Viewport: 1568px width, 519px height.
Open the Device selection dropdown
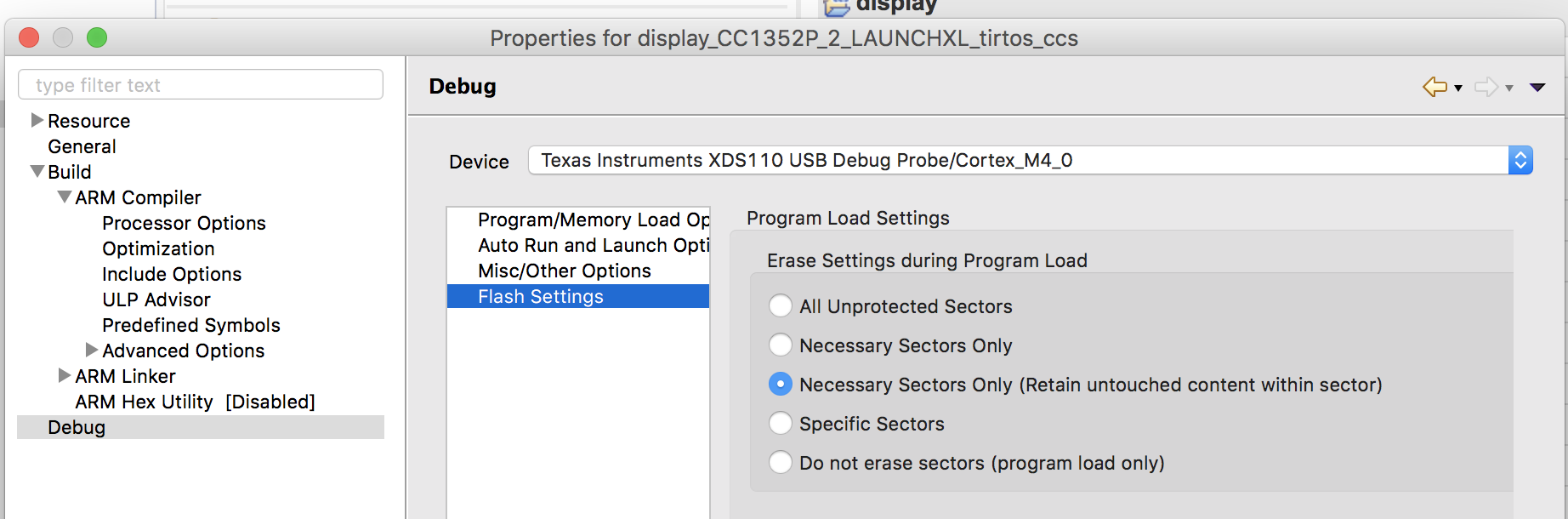click(1030, 160)
